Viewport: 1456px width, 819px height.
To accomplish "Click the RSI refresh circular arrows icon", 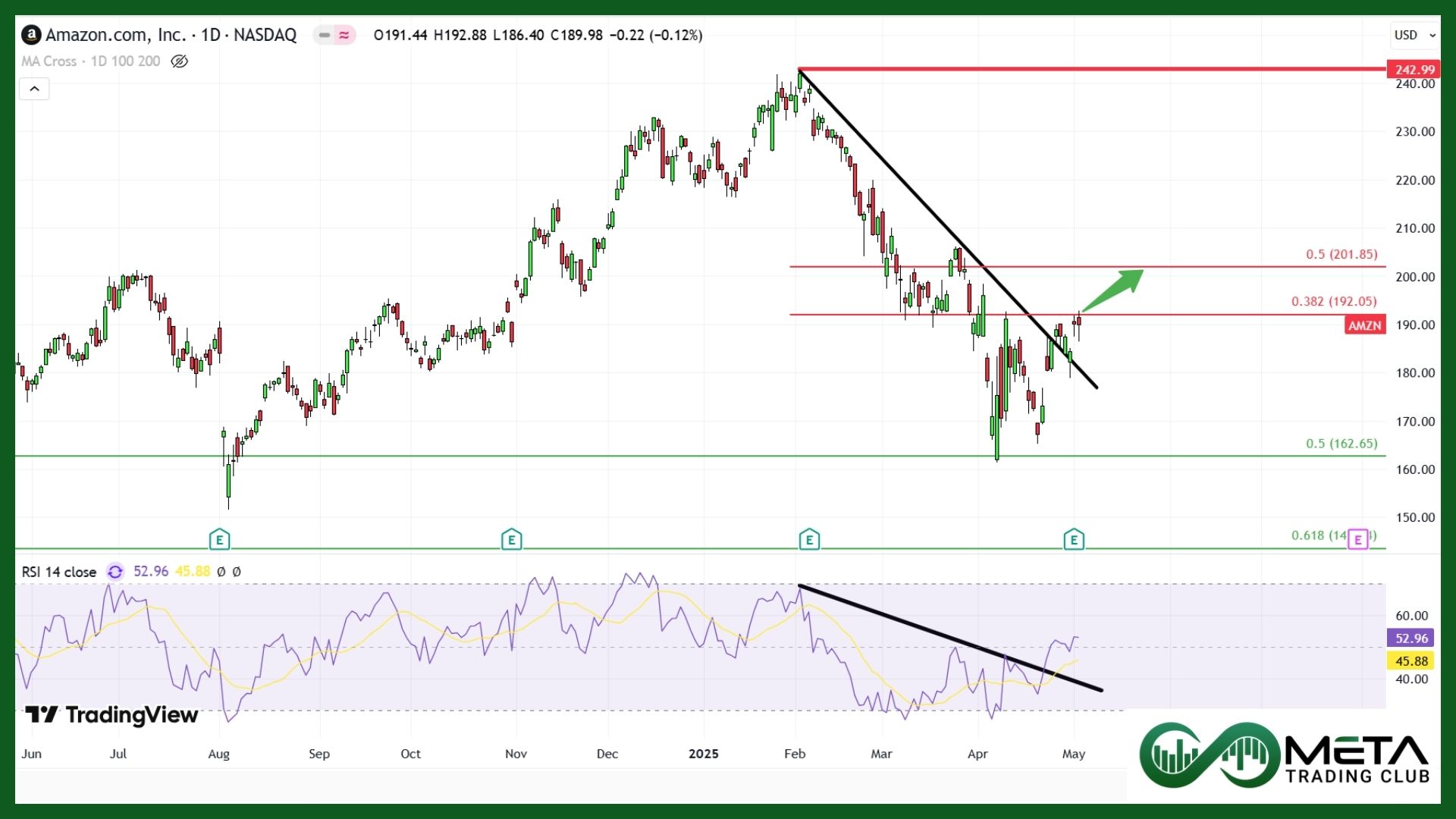I will point(115,572).
